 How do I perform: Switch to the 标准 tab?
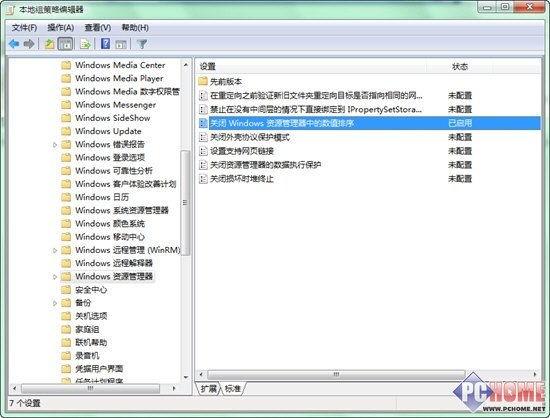point(233,389)
